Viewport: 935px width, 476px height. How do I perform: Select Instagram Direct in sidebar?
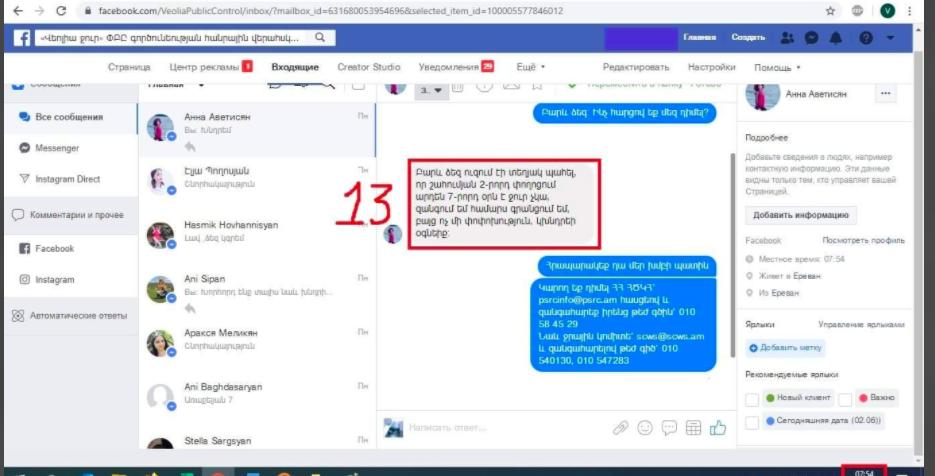(x=70, y=179)
